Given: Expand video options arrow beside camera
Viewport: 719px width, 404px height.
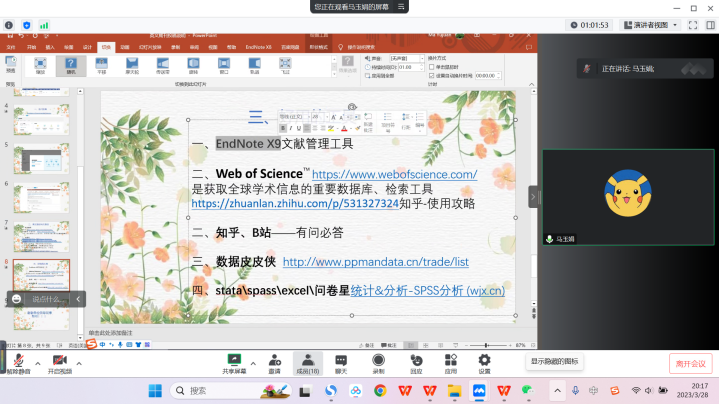Looking at the screenshot, I should pyautogui.click(x=79, y=361).
